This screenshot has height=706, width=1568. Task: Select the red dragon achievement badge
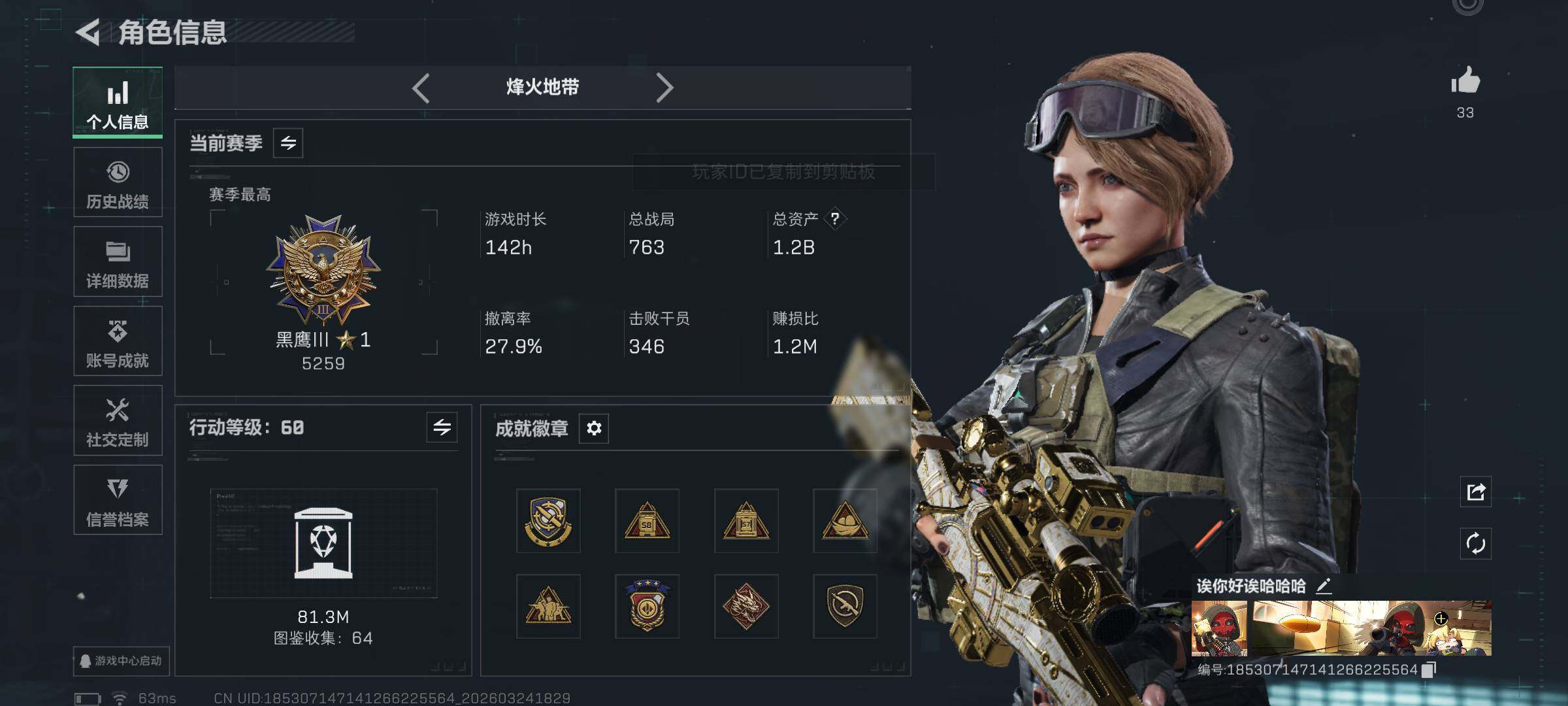(x=746, y=607)
